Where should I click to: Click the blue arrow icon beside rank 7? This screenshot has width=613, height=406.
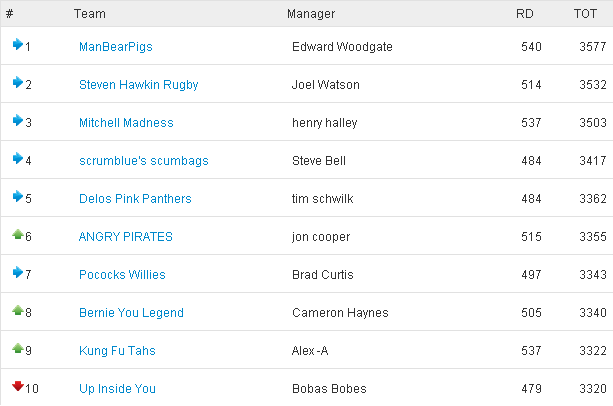click(18, 272)
